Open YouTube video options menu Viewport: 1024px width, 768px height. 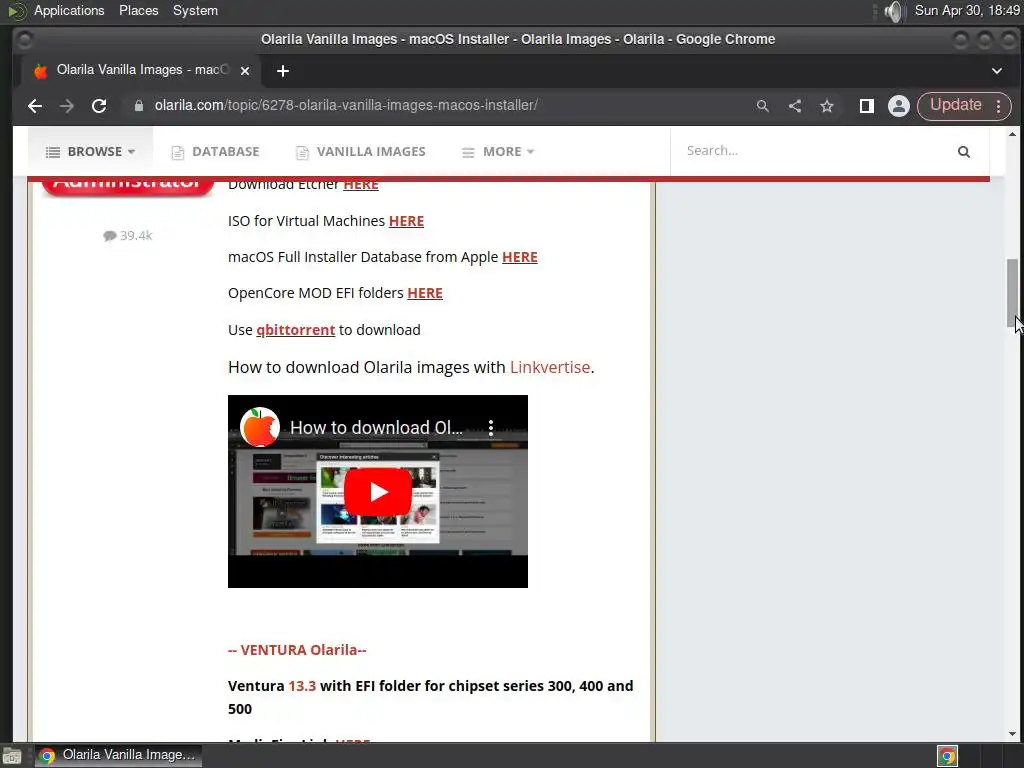(491, 428)
